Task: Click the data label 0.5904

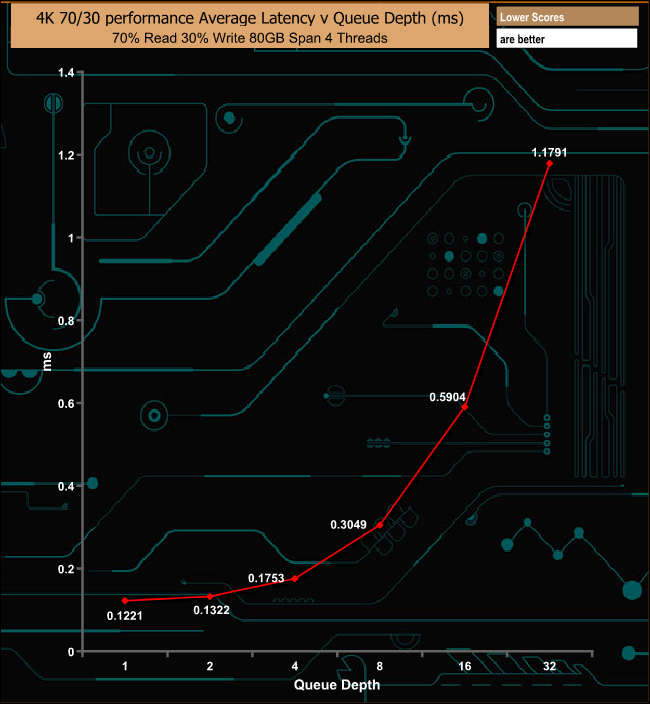Action: 447,397
